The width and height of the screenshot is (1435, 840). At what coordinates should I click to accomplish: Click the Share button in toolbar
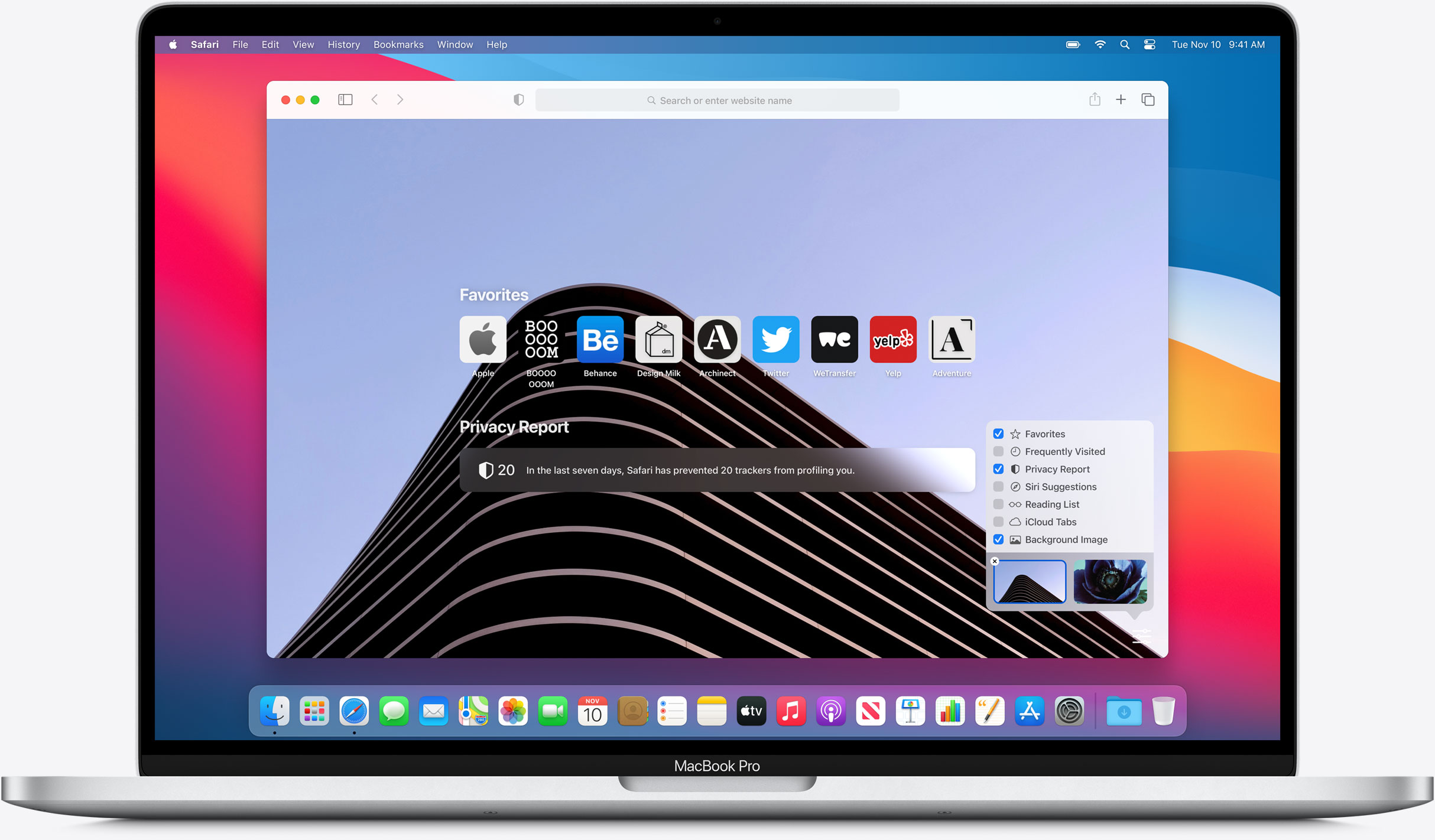click(1094, 99)
